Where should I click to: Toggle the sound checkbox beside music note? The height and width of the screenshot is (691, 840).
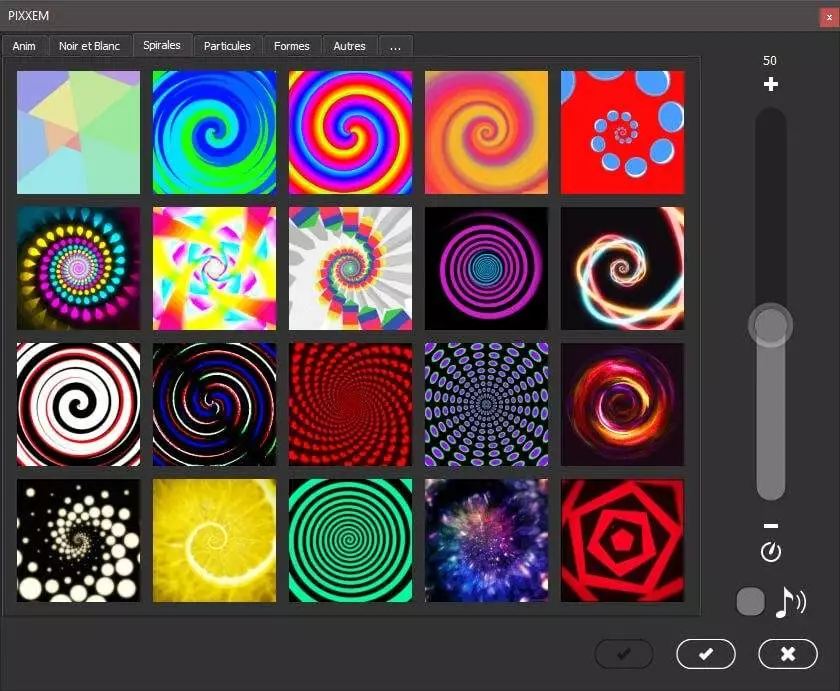tap(750, 602)
